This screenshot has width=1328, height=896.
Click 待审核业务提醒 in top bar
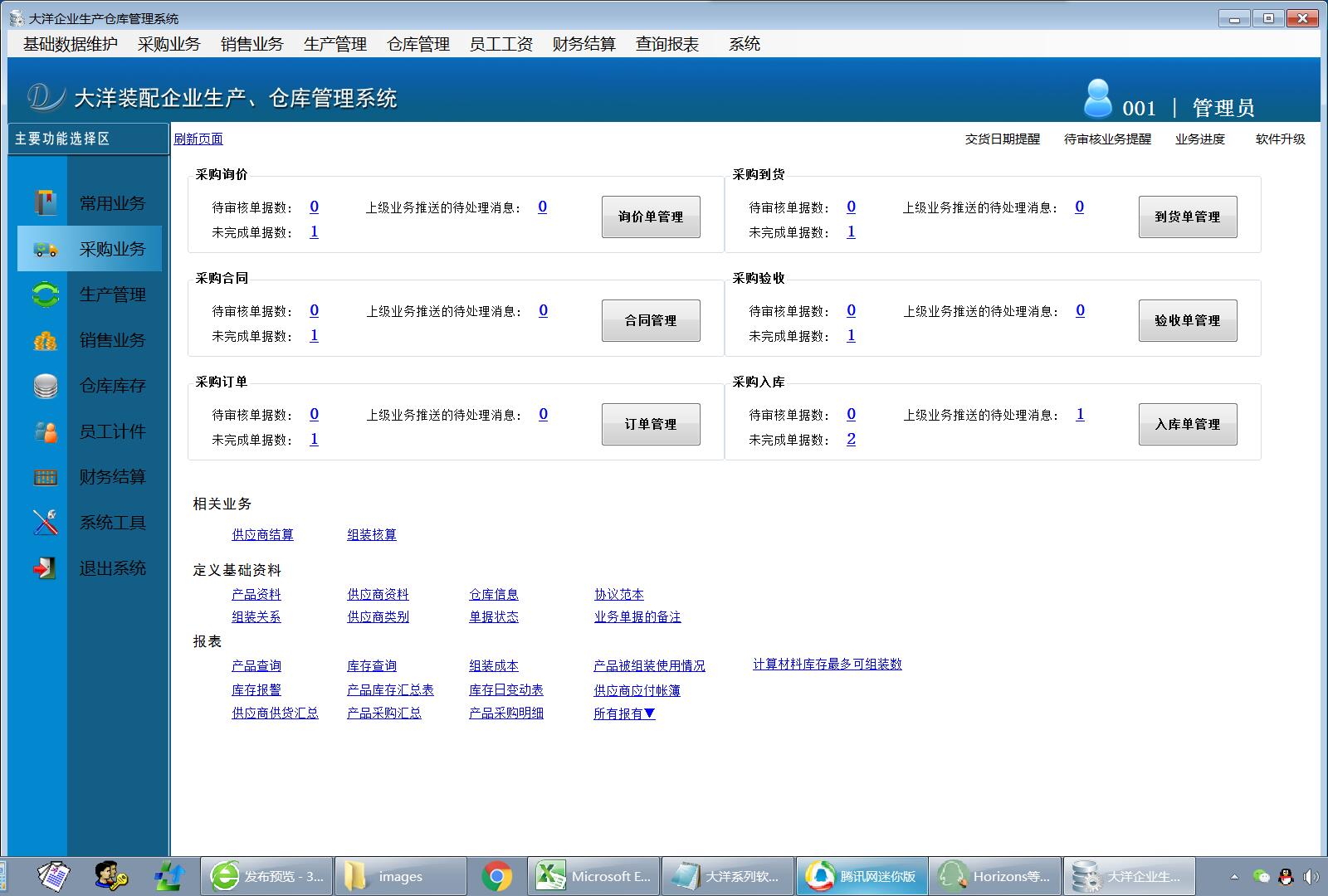(1107, 139)
